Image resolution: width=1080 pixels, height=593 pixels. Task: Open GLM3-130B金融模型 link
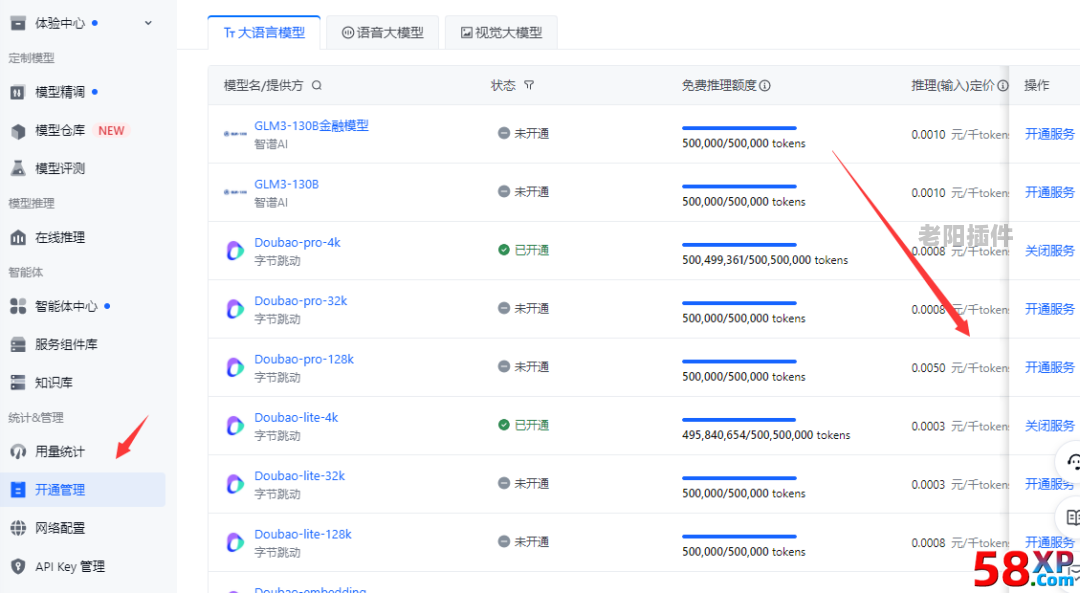coord(311,125)
